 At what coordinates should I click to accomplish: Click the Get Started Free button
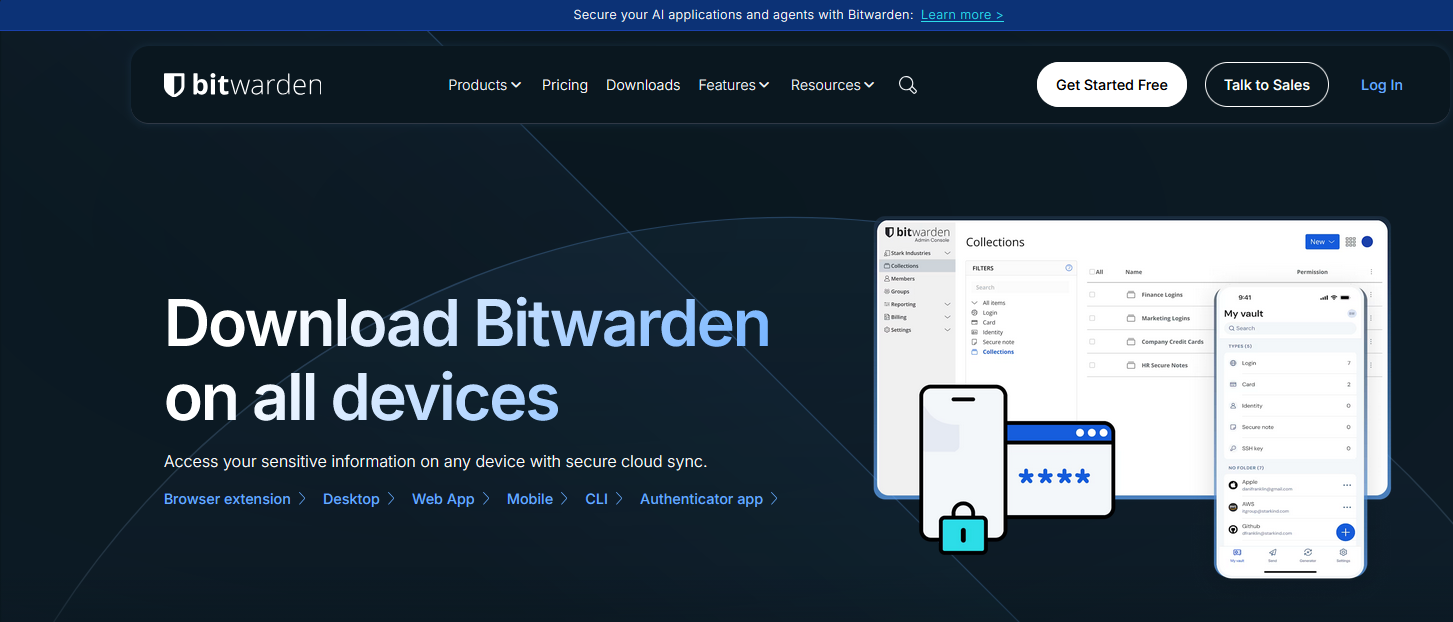(1112, 85)
